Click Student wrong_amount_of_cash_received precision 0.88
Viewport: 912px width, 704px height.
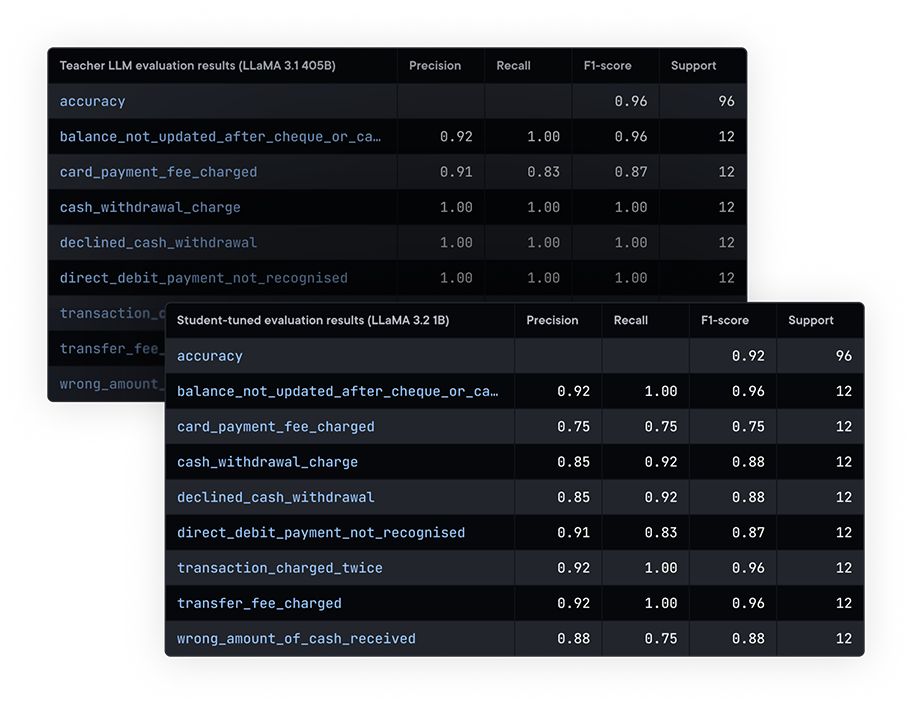tap(573, 639)
